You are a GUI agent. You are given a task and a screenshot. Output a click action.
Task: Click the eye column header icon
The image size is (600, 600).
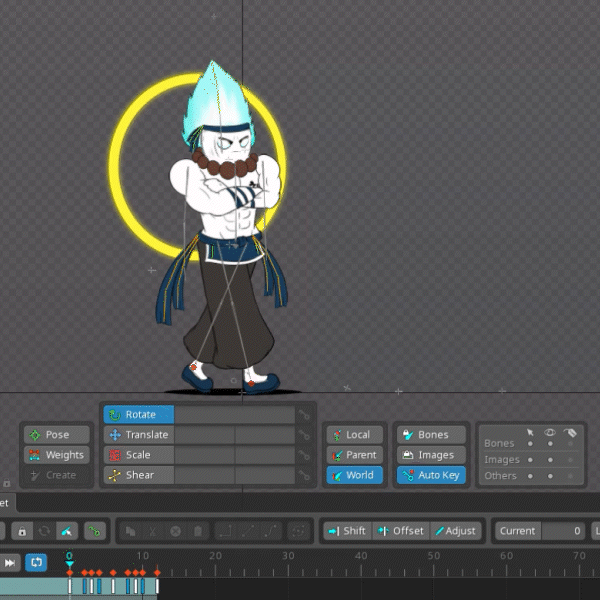tap(550, 432)
